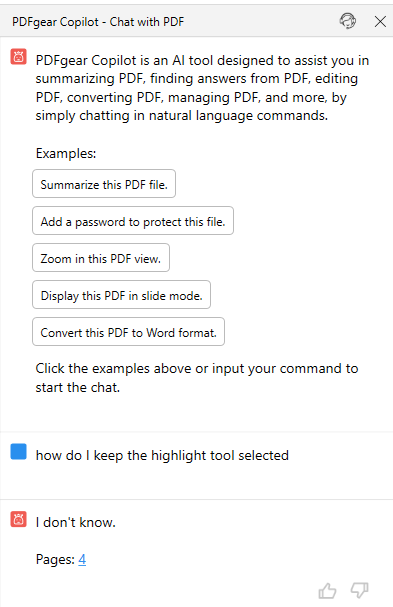The width and height of the screenshot is (393, 607).
Task: Choose the "Summarize this PDF file." example
Action: tap(104, 184)
